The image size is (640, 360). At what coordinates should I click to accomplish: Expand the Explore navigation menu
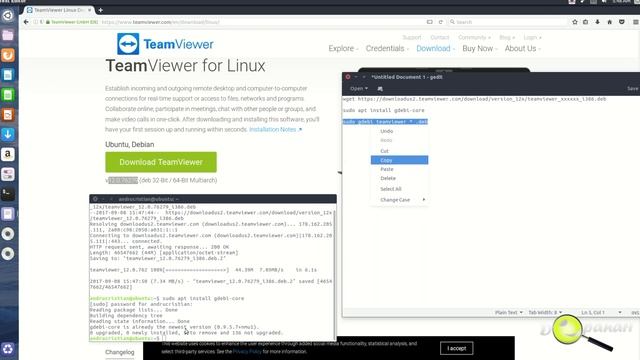click(x=343, y=49)
